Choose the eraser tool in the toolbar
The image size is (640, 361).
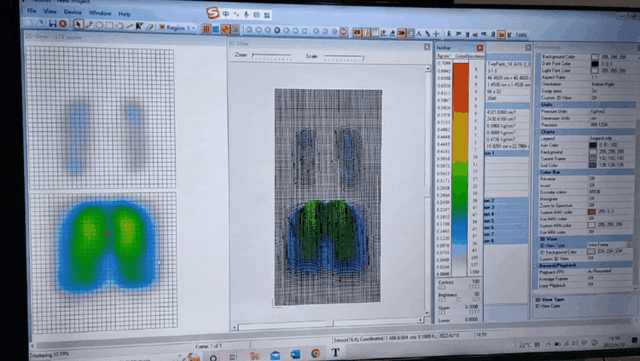pos(150,27)
